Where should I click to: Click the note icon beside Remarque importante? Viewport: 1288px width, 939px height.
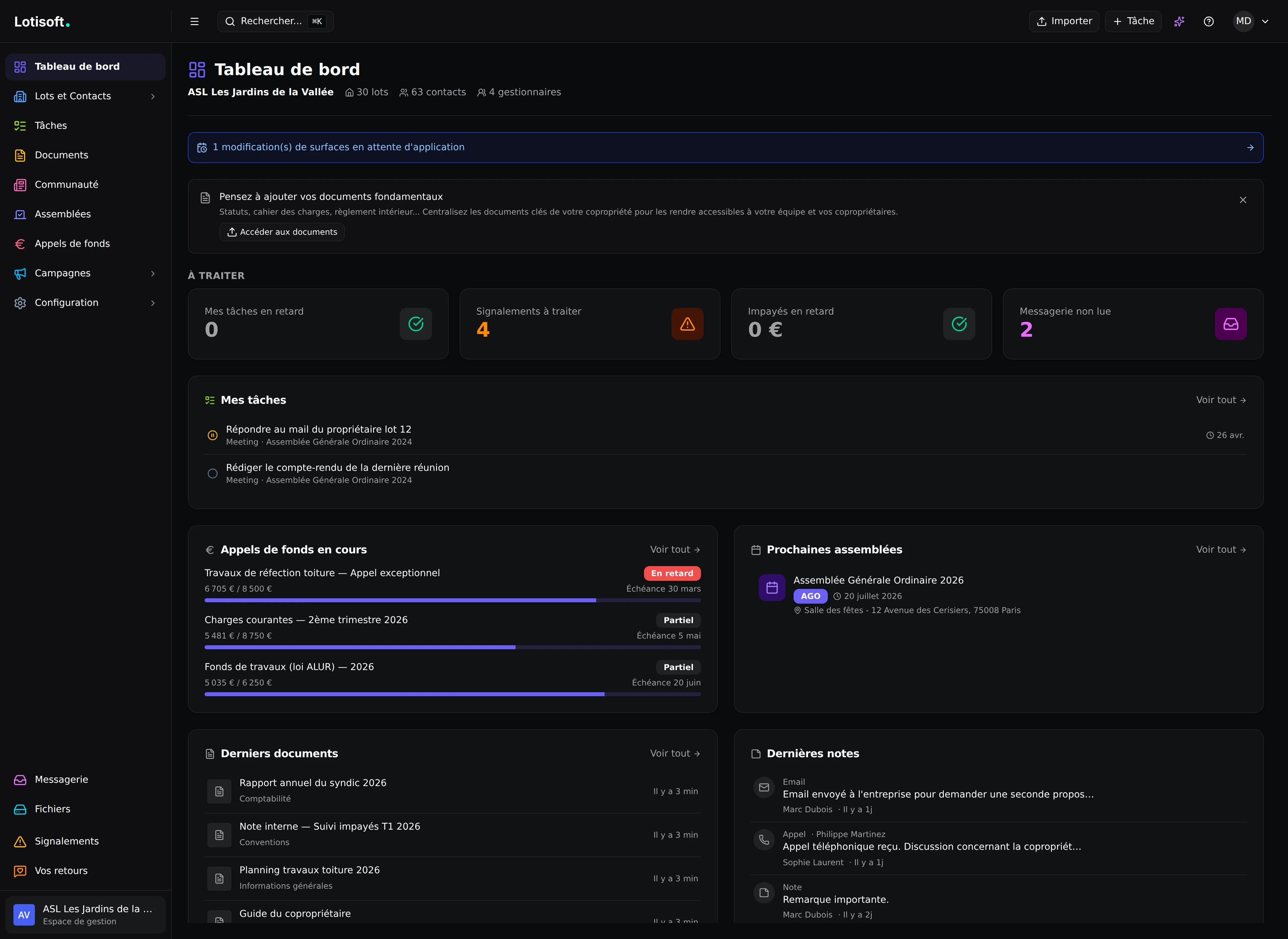click(764, 893)
